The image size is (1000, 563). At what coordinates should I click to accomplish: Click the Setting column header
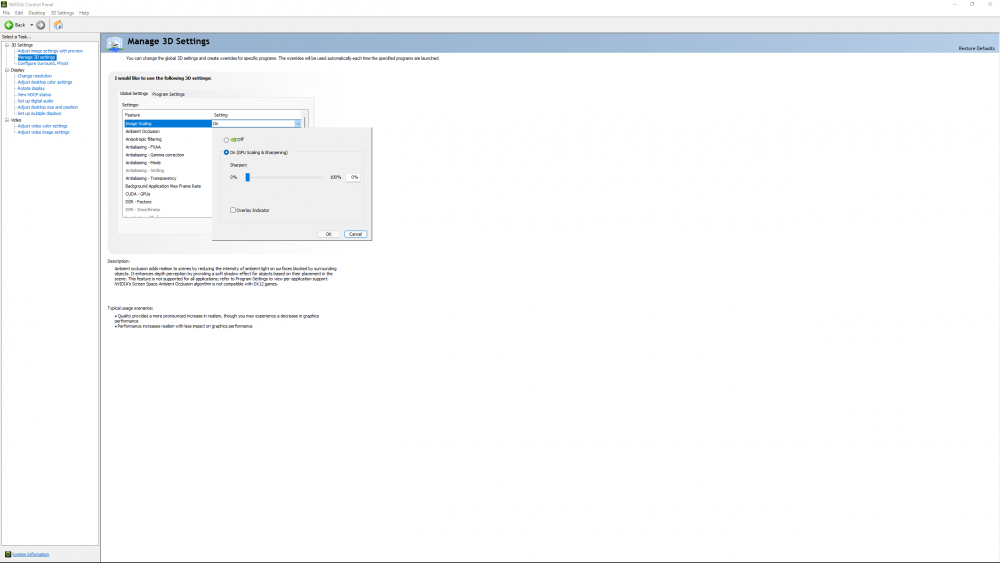pyautogui.click(x=256, y=115)
